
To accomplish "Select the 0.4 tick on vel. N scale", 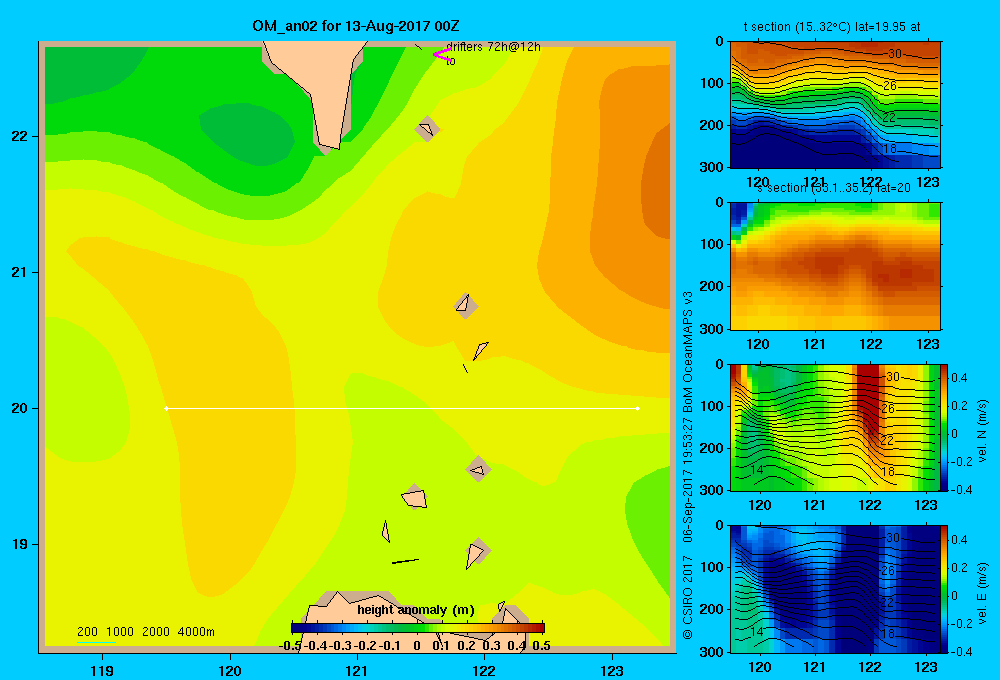I will pyautogui.click(x=959, y=378).
